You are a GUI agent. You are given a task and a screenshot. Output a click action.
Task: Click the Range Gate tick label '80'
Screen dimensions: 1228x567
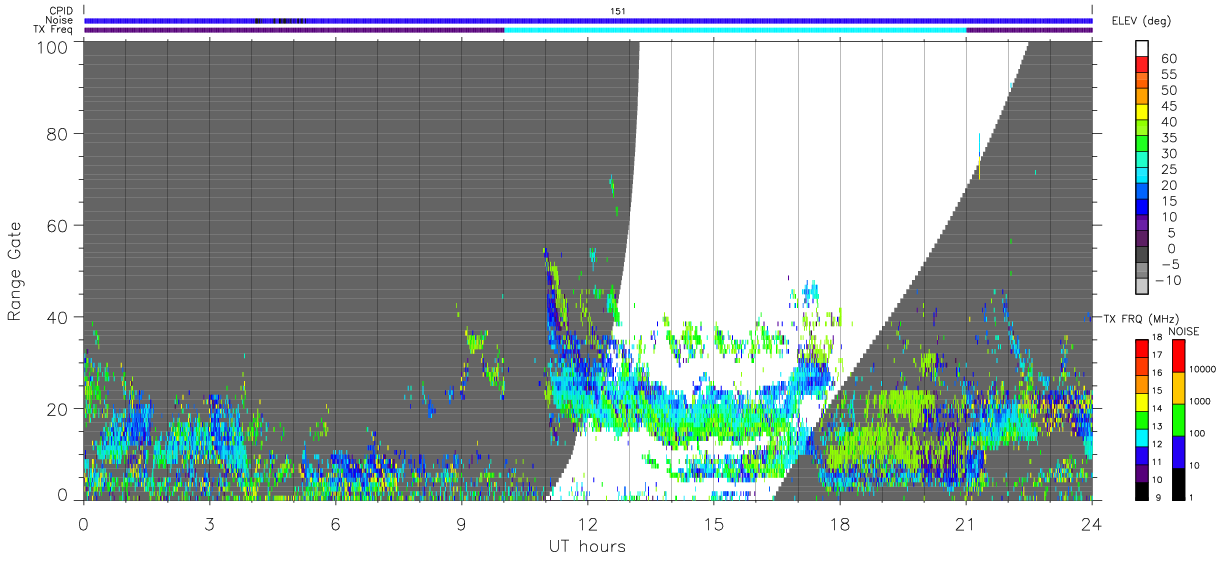pos(58,134)
